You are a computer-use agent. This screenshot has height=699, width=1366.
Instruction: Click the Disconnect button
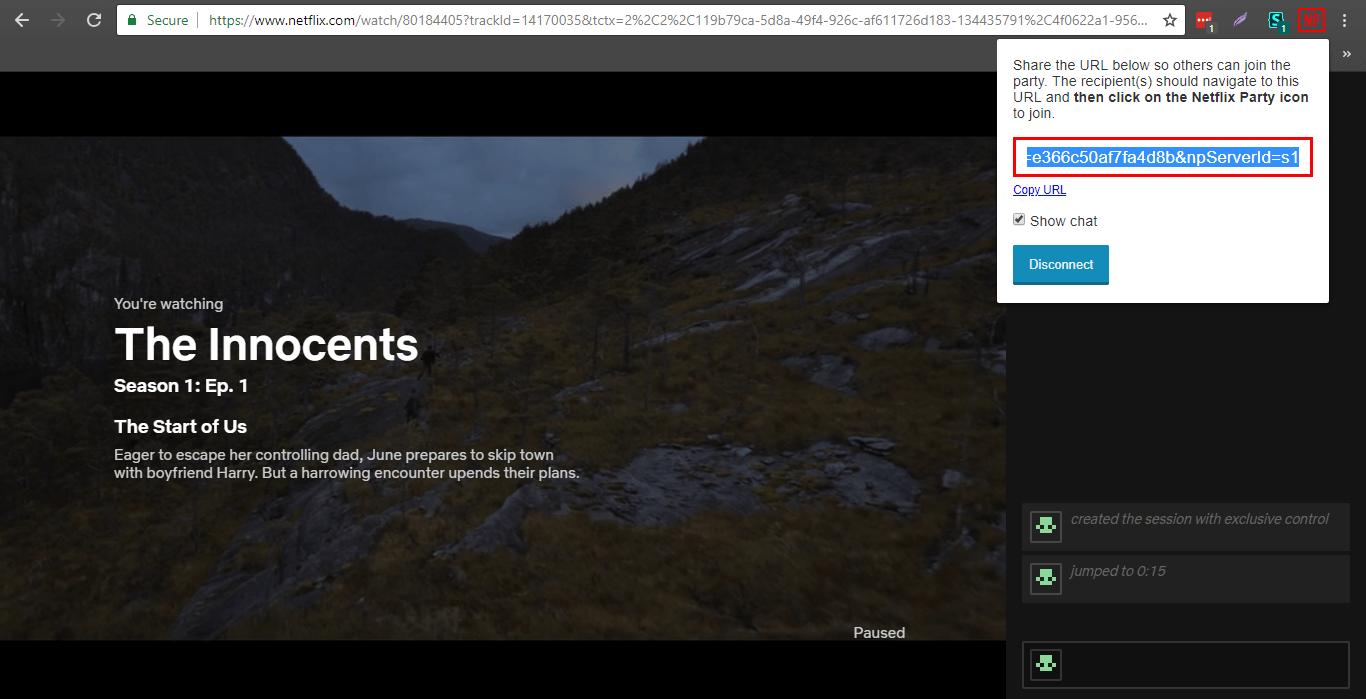1061,265
